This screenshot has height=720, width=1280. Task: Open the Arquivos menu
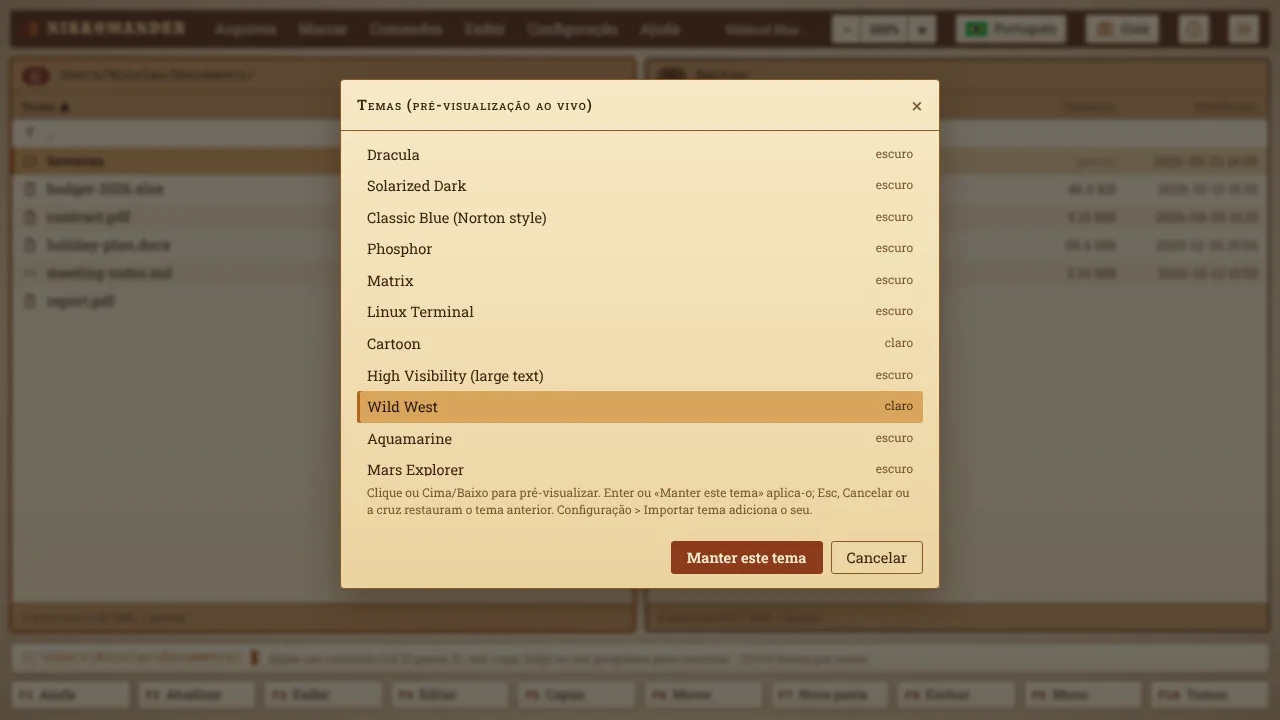245,29
